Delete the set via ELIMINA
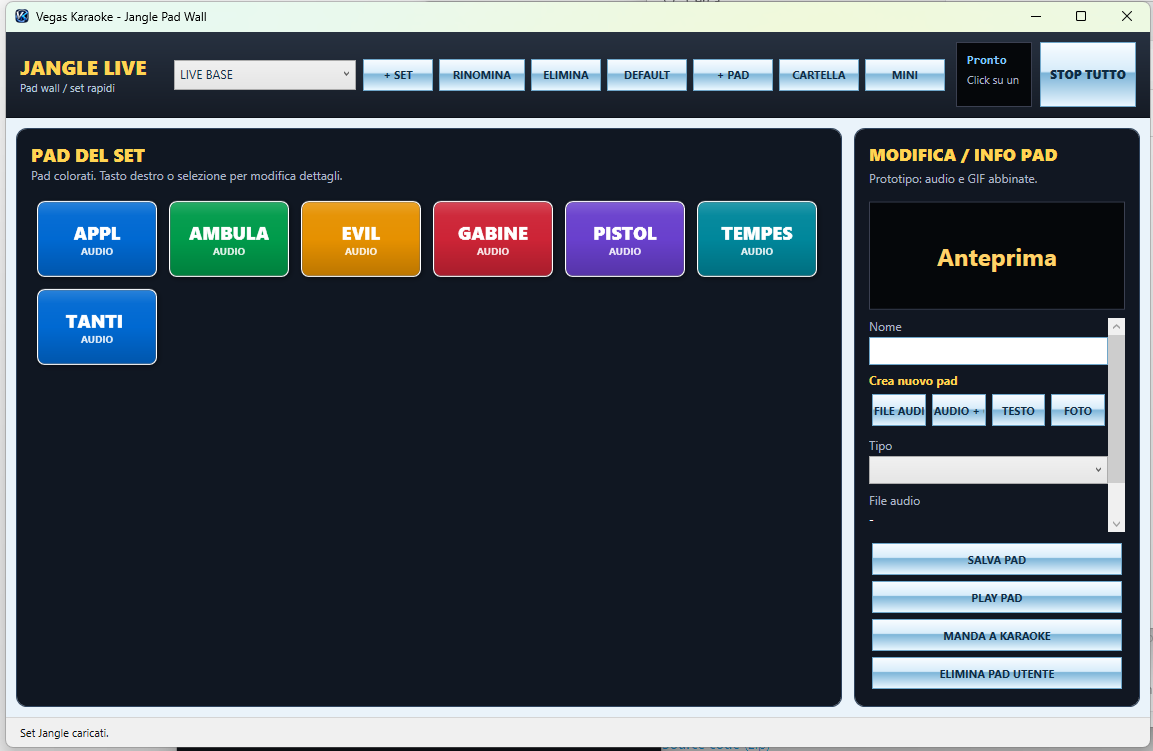 (565, 75)
